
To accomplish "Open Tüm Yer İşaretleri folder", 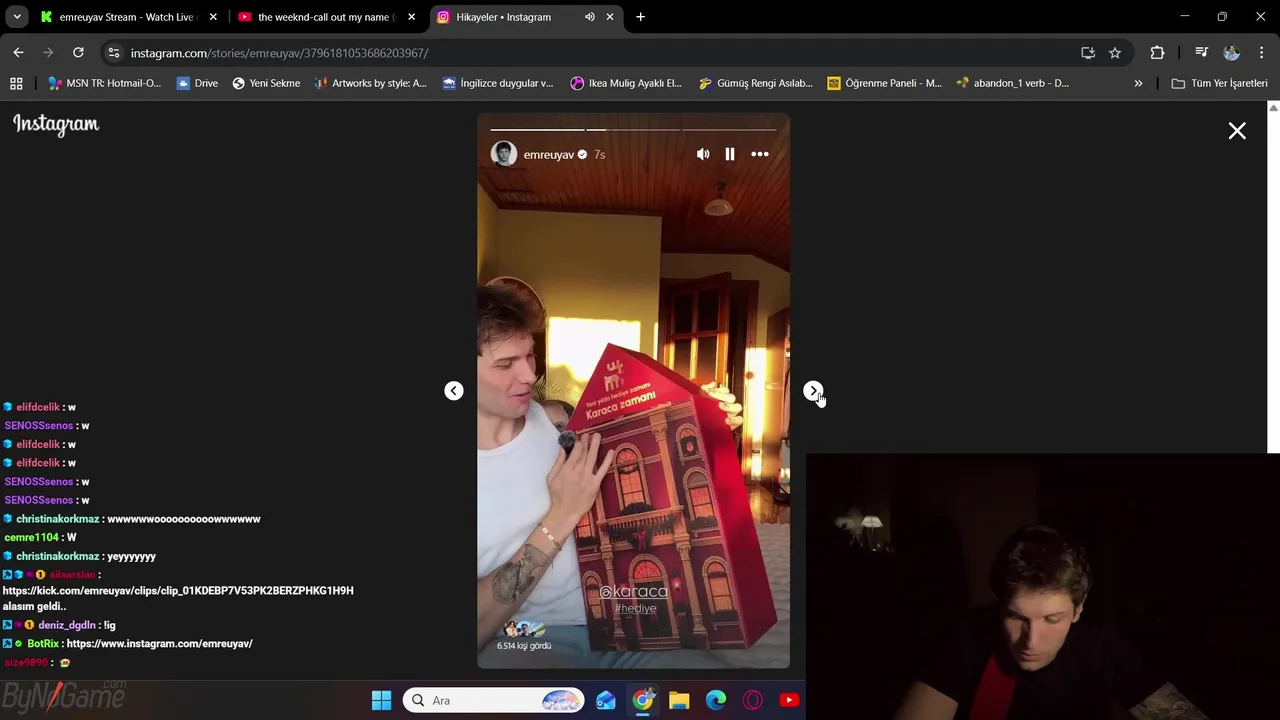I will 1219,83.
